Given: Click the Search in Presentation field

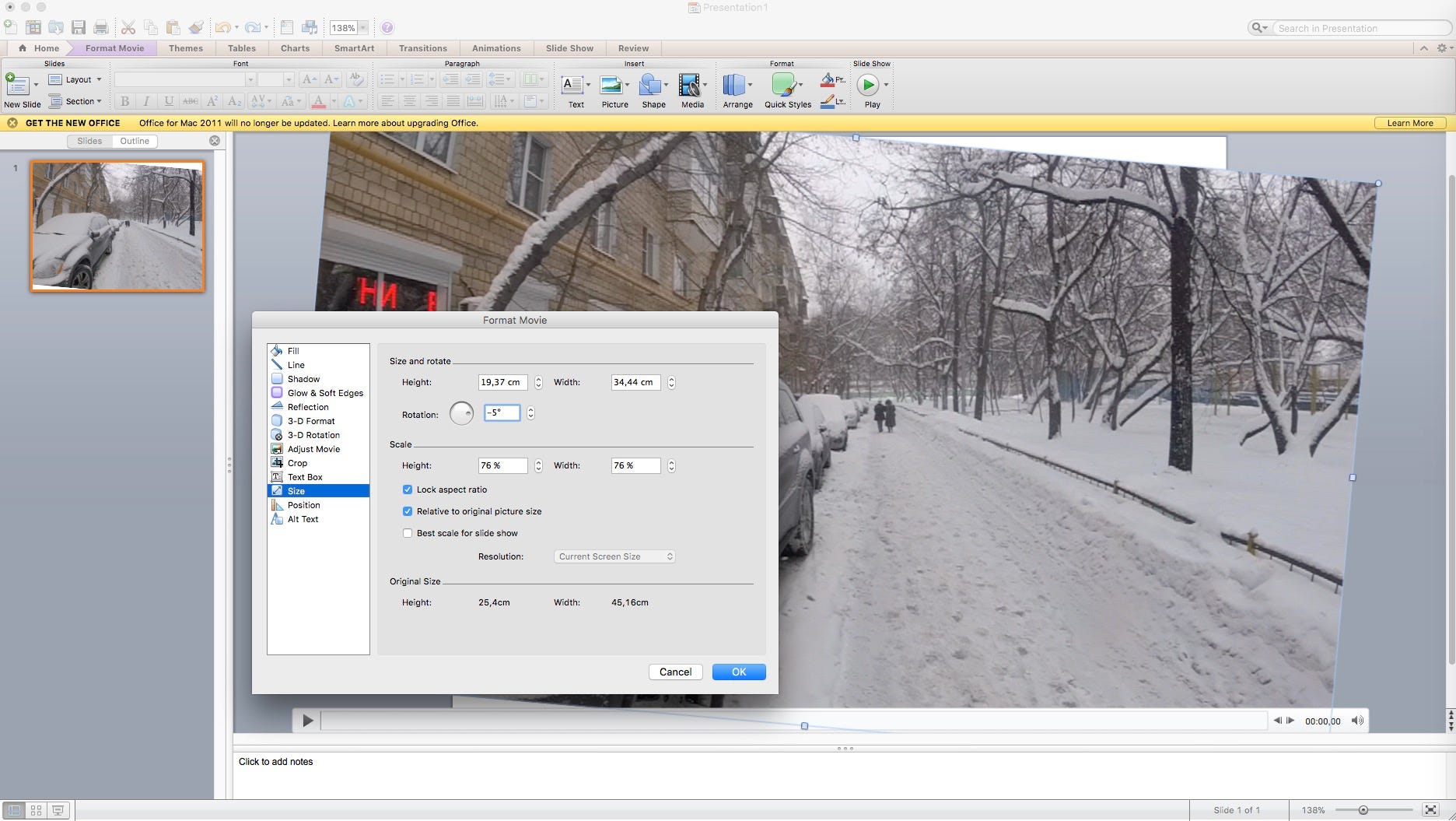Looking at the screenshot, I should point(1361,28).
